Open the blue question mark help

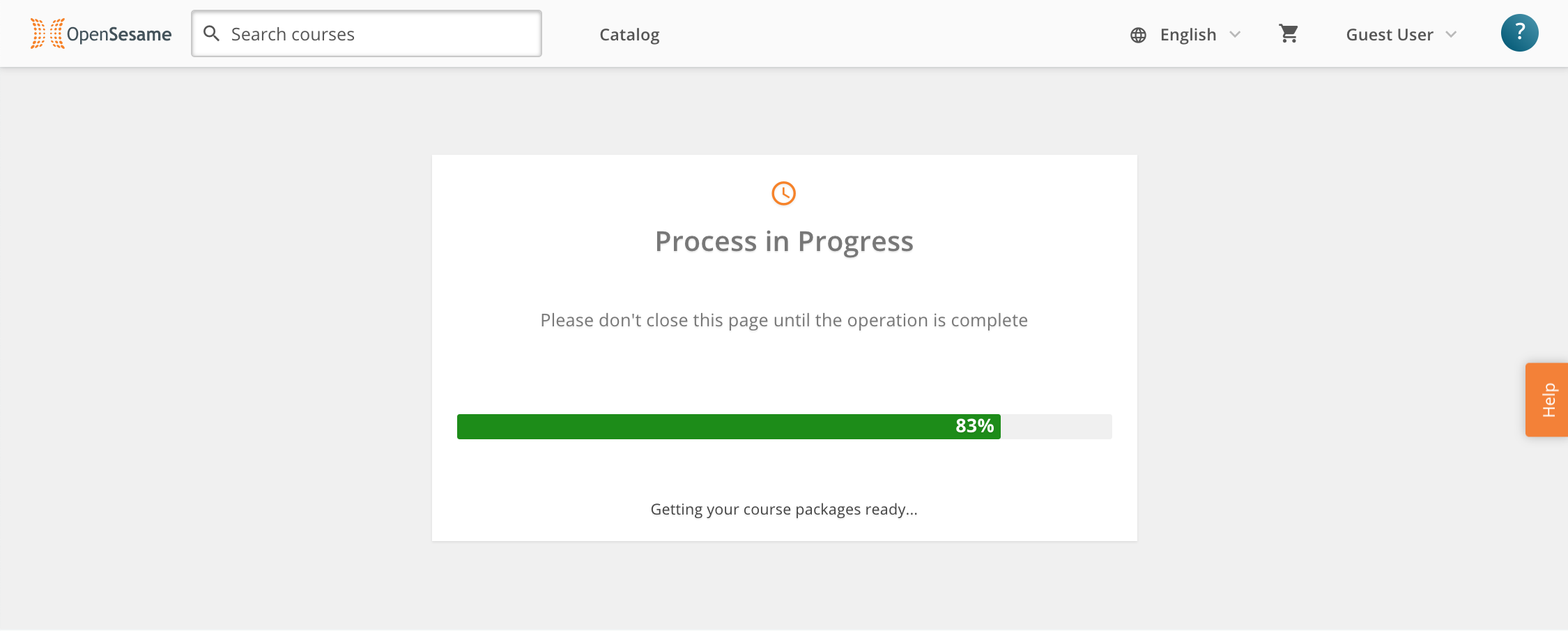[x=1519, y=33]
